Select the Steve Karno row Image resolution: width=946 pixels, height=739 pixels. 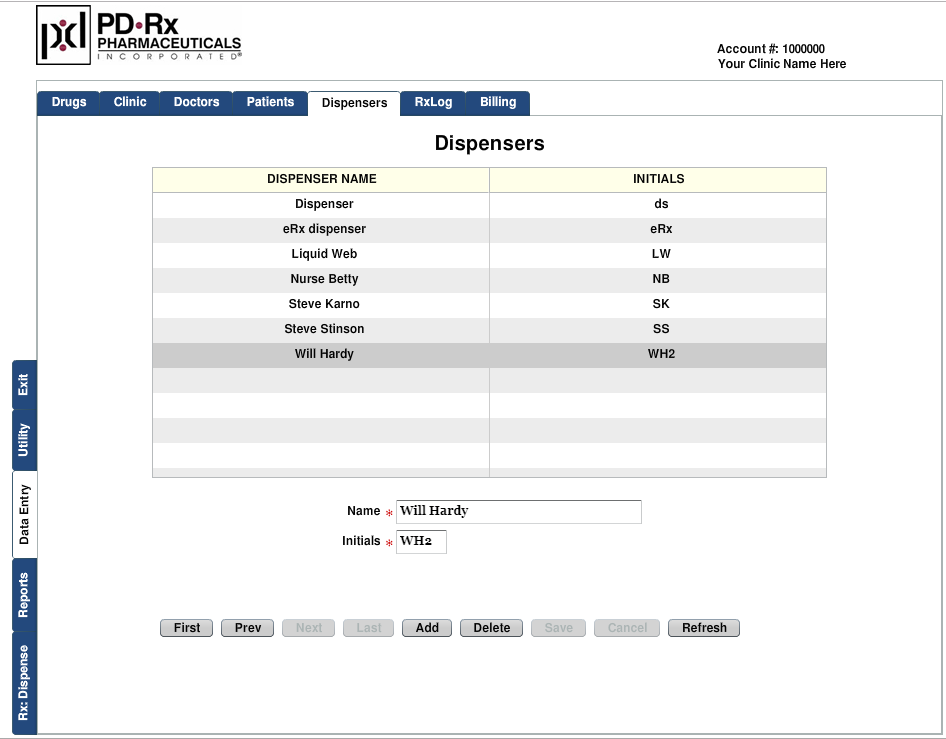click(x=322, y=304)
